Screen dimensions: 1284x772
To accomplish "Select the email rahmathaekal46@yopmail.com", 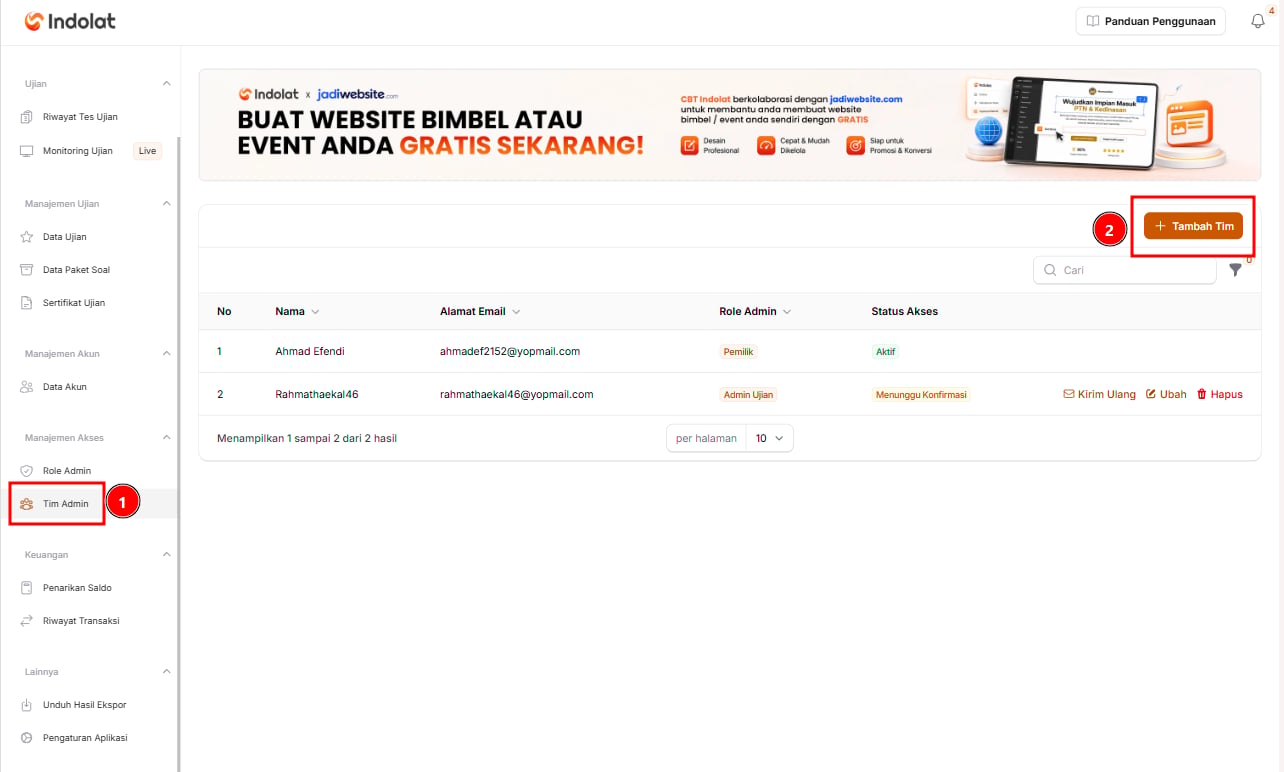I will (517, 394).
